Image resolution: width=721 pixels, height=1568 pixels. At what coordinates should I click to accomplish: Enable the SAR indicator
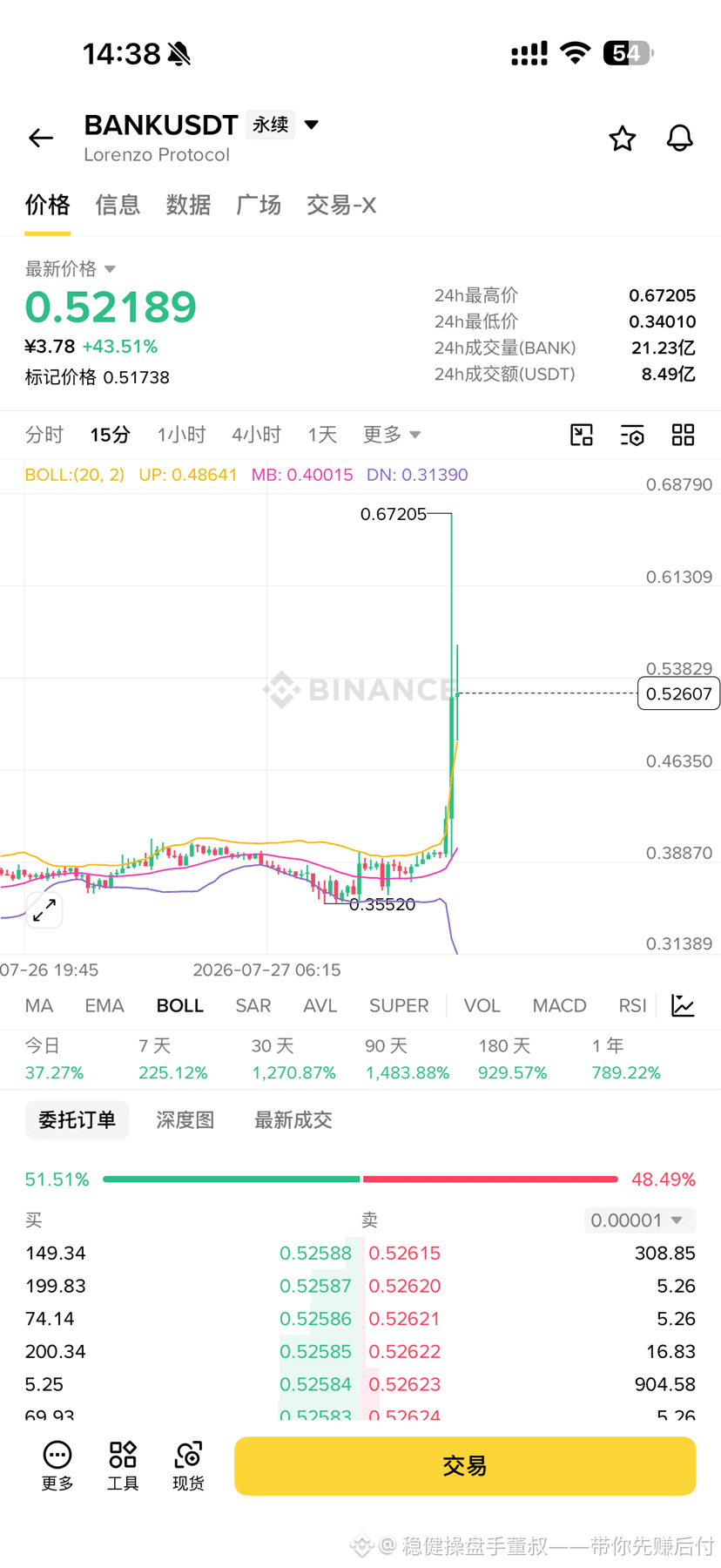pyautogui.click(x=253, y=1006)
